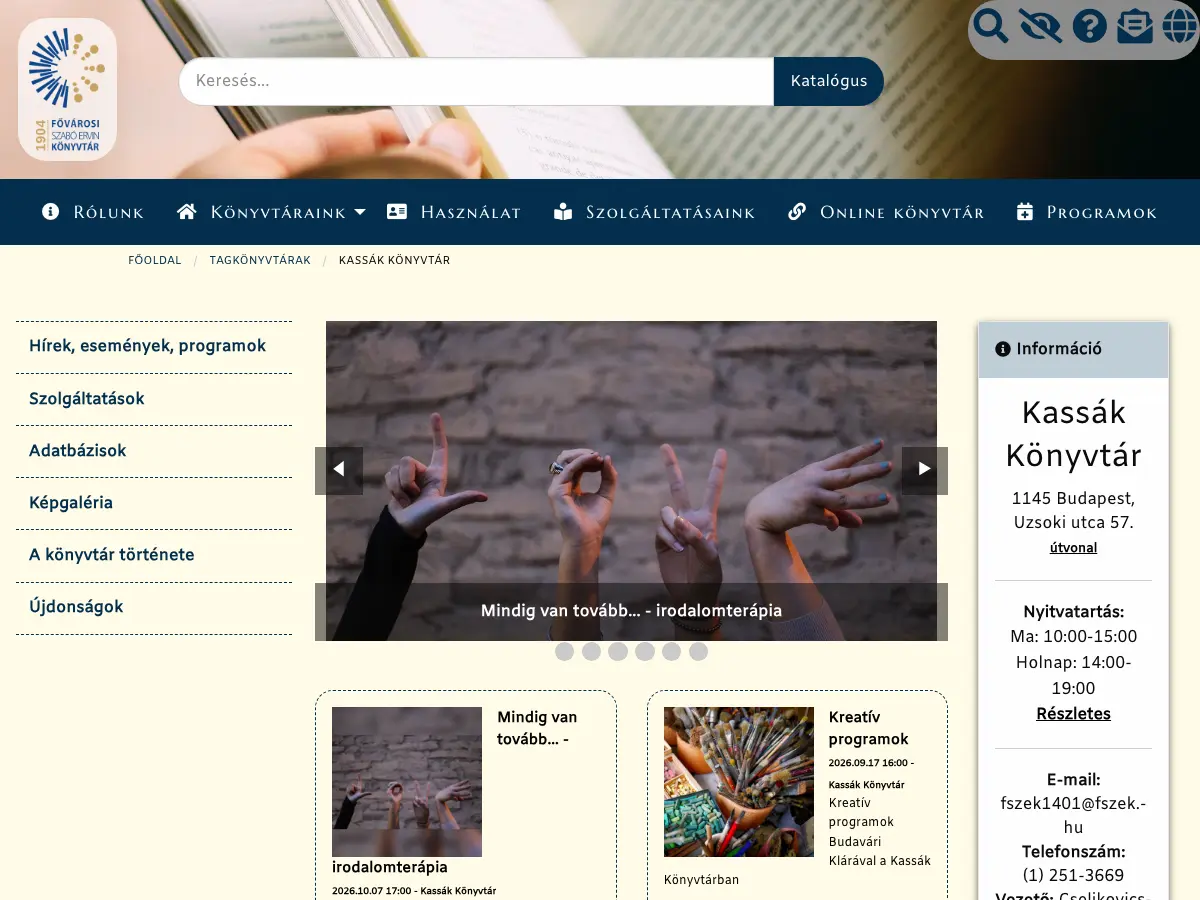Open the Kreatív programok card thumbnail
Screen dimensions: 1200x900
pyautogui.click(x=739, y=782)
